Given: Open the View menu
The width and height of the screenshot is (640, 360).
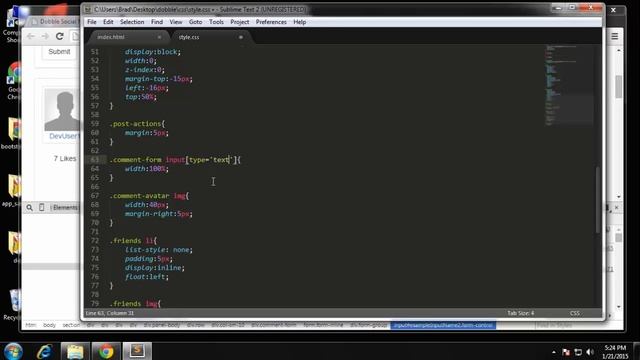Looking at the screenshot, I should (176, 22).
